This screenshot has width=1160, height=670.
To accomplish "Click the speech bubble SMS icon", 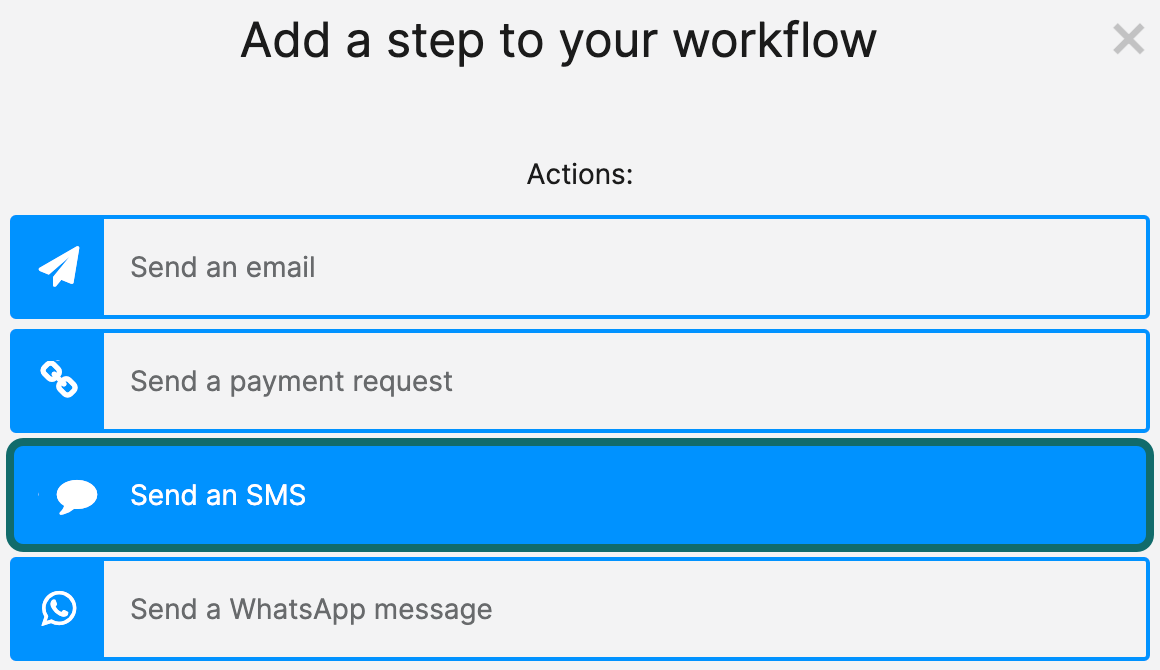I will (x=76, y=495).
